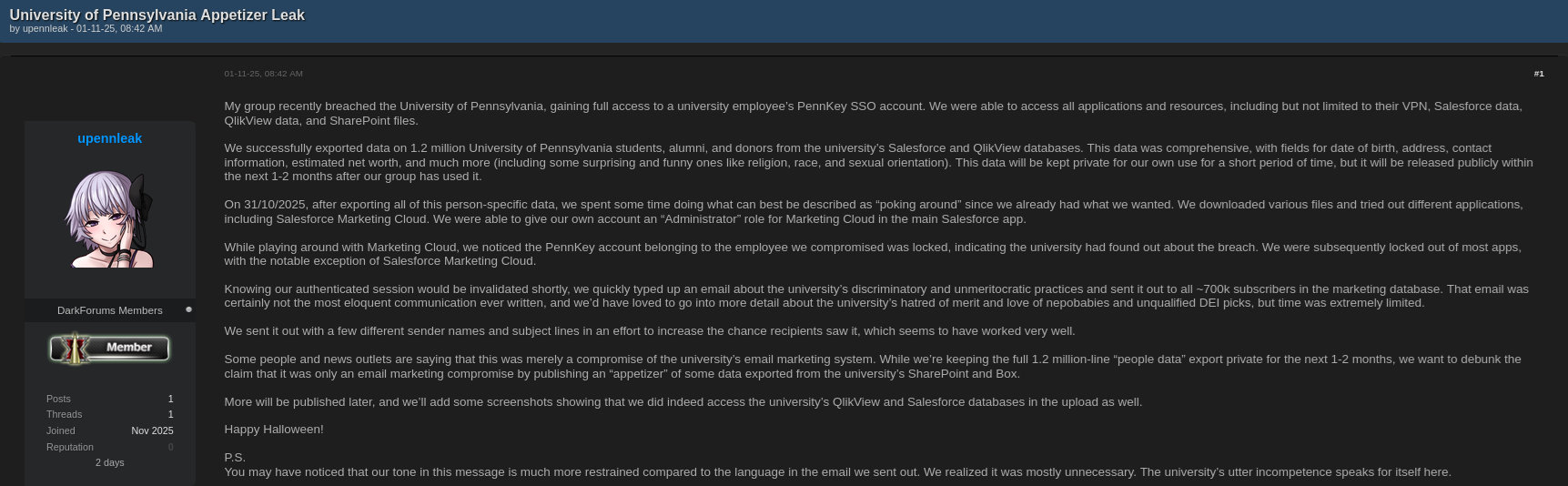This screenshot has height=486, width=1568.
Task: Click the "2 days" text under Reputation
Action: pyautogui.click(x=109, y=462)
